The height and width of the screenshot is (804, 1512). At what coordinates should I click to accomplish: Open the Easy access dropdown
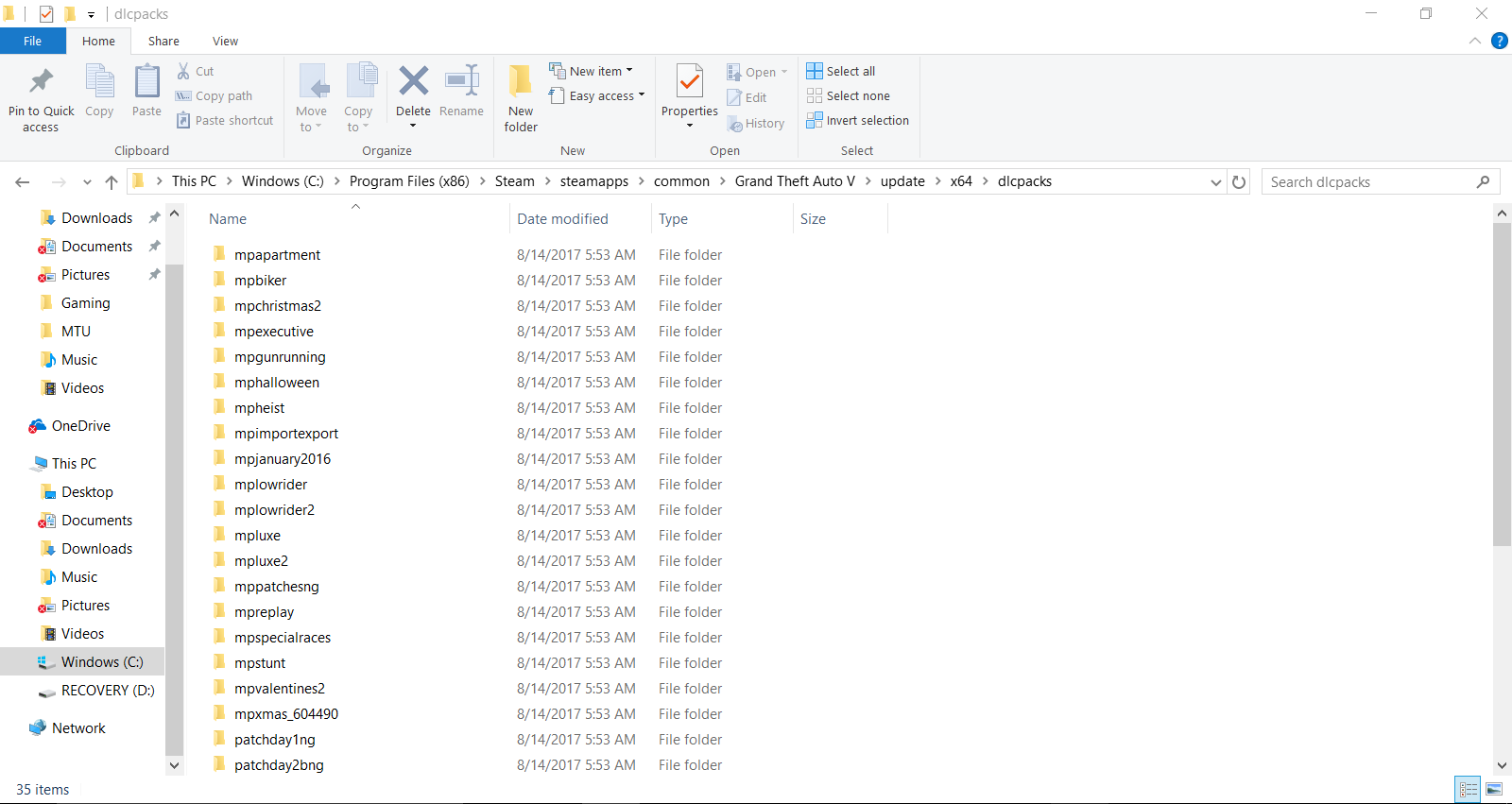click(597, 95)
